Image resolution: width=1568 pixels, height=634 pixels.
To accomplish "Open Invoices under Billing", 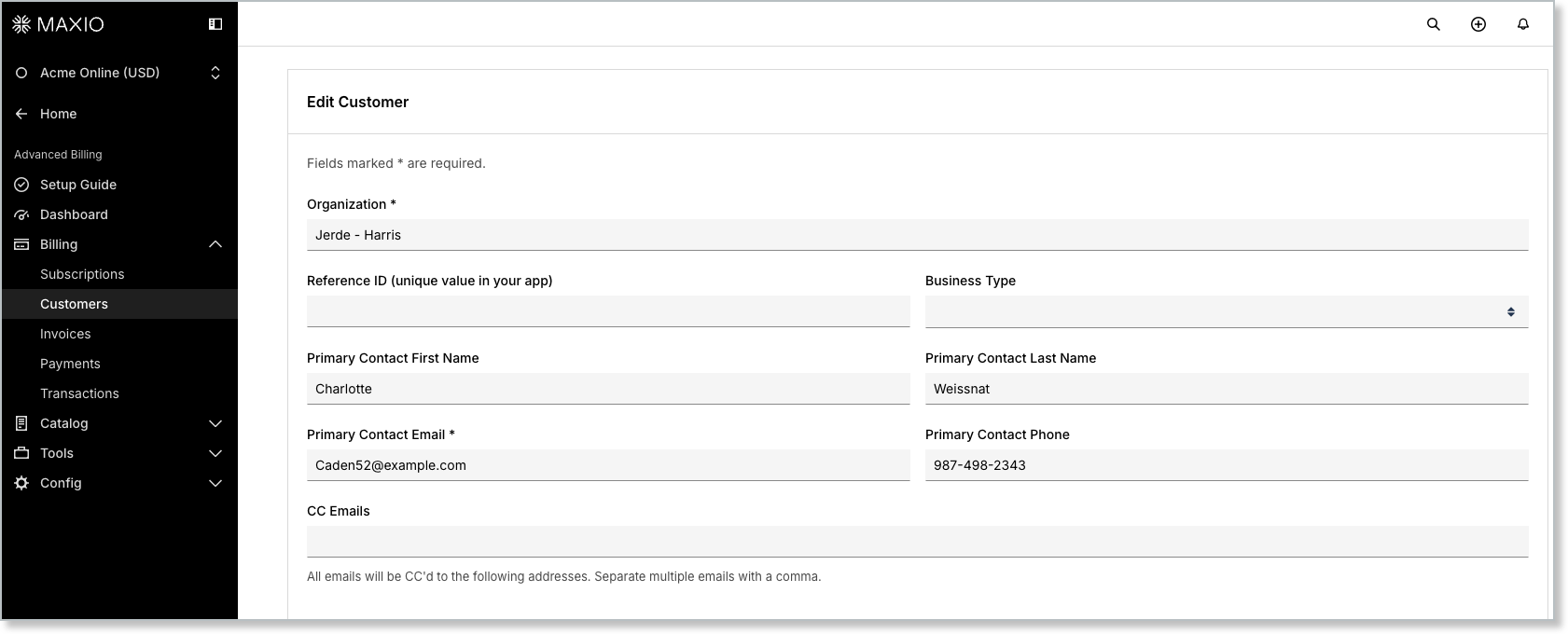I will tap(65, 334).
